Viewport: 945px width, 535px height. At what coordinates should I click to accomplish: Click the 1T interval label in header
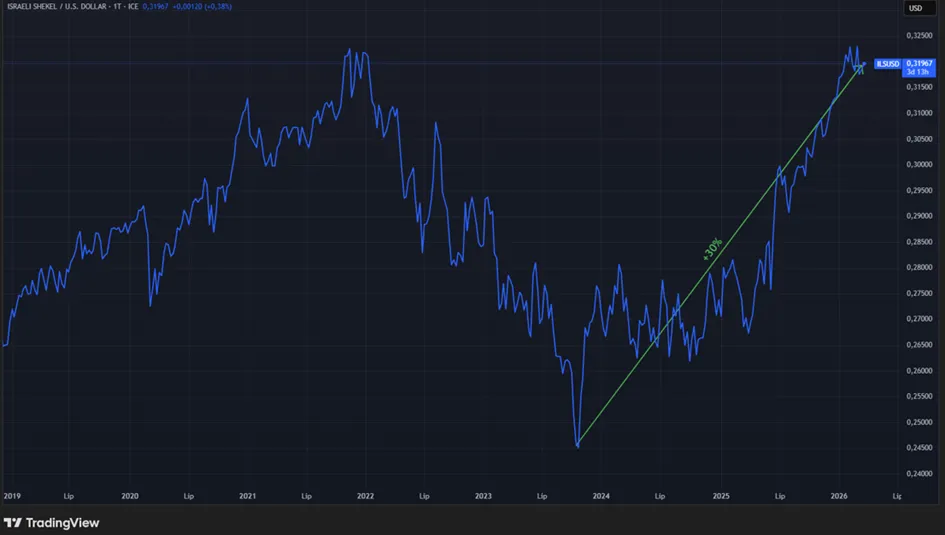117,7
